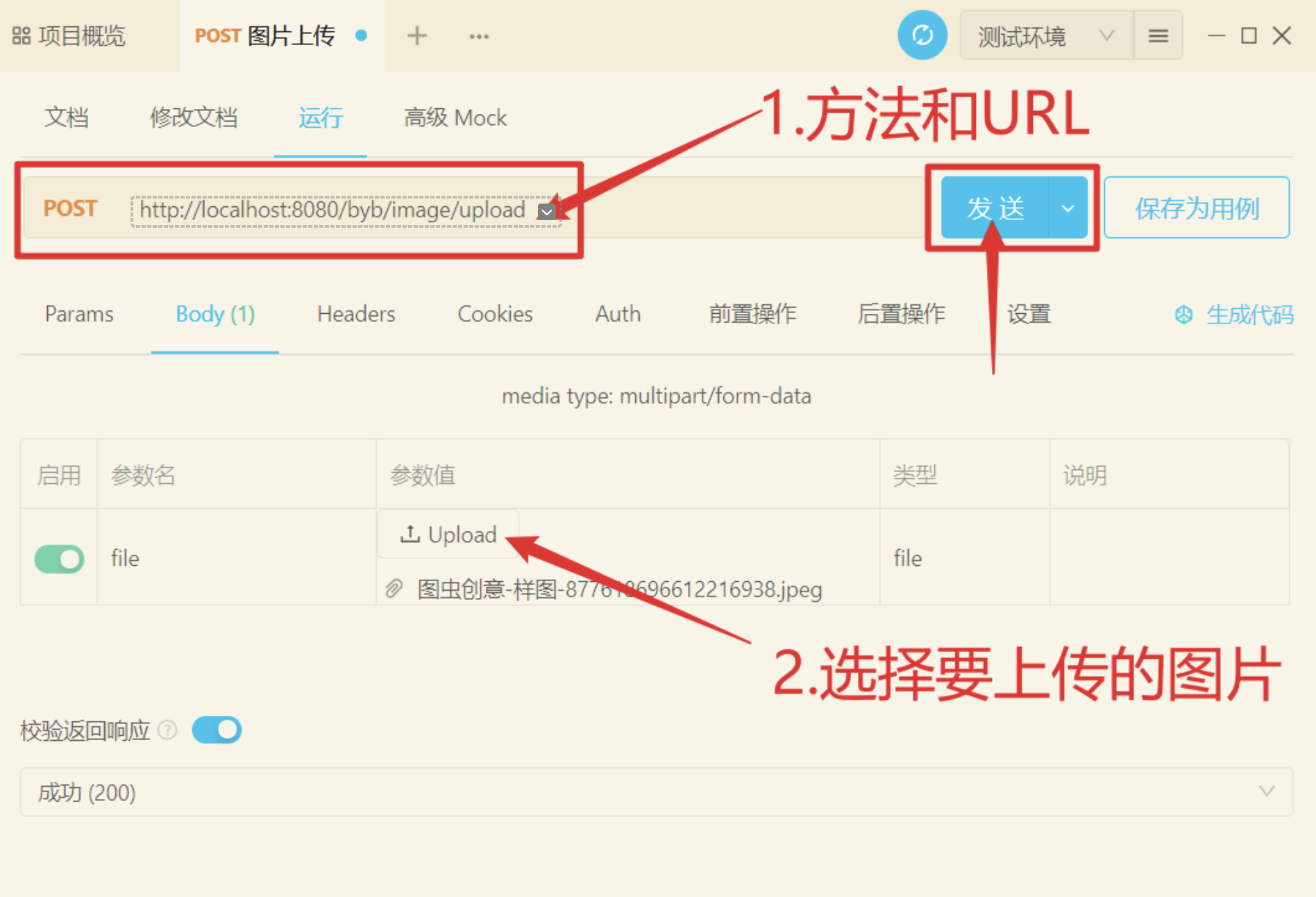This screenshot has width=1316, height=897.
Task: Click the 发送 send button
Action: (x=995, y=208)
